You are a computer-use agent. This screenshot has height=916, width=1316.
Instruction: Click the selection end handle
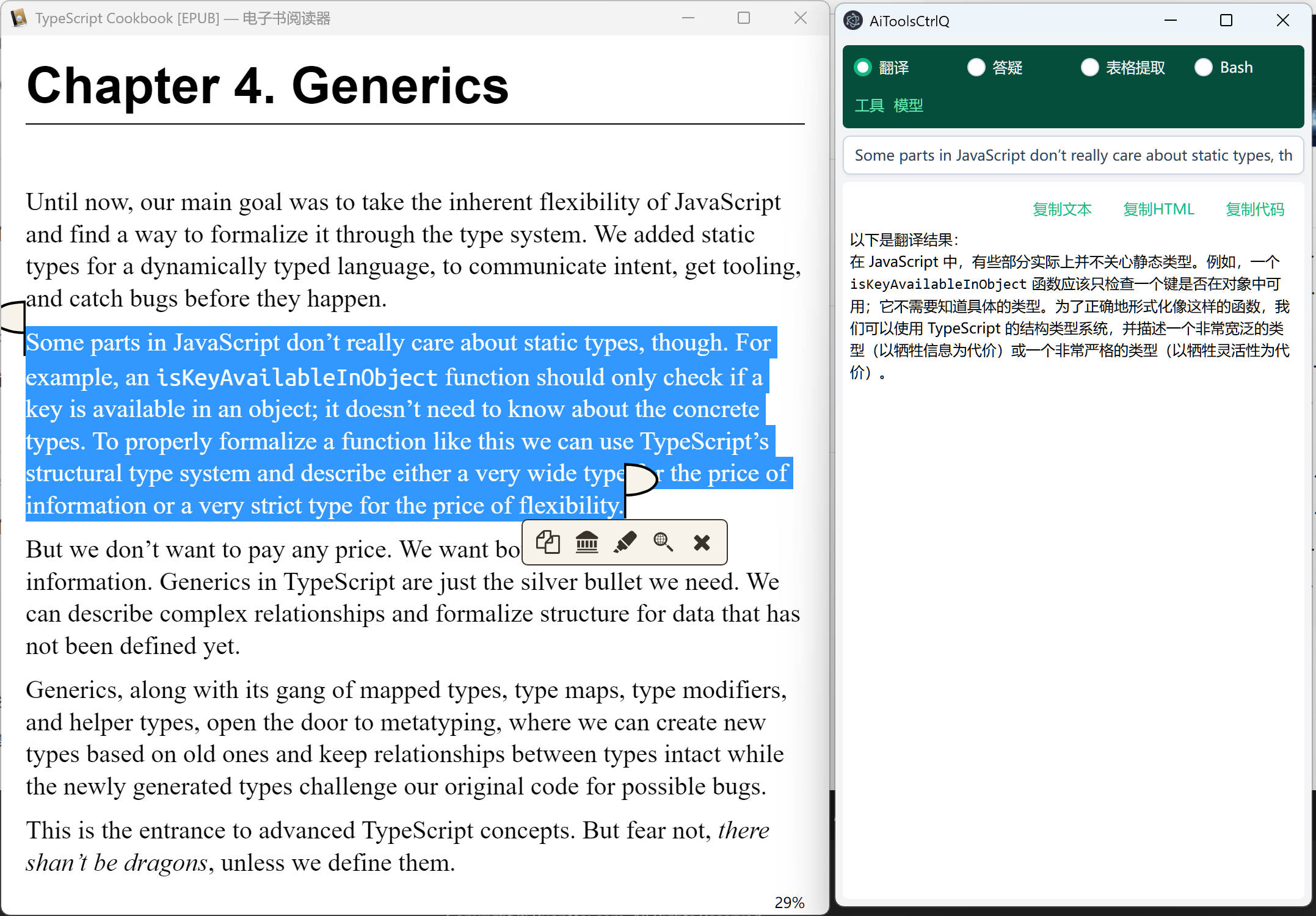640,480
